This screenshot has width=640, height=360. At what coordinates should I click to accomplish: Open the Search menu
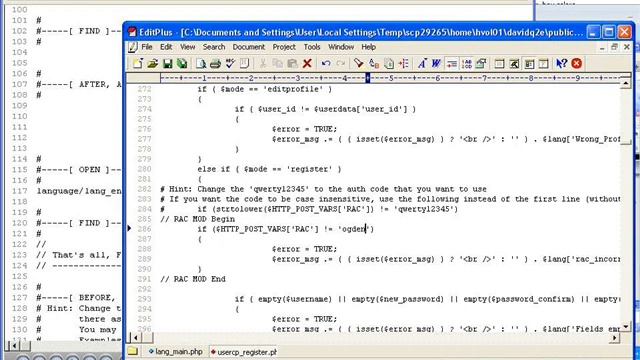pos(214,47)
